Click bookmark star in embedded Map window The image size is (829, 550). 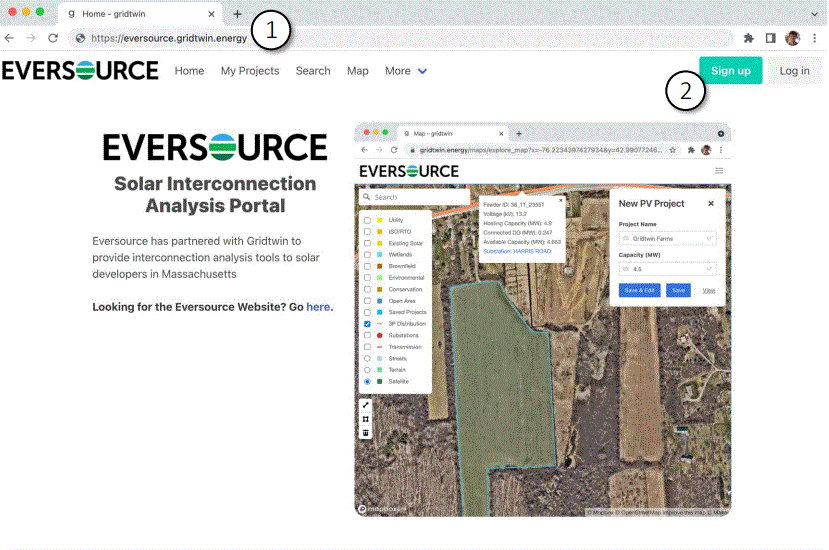click(x=673, y=150)
